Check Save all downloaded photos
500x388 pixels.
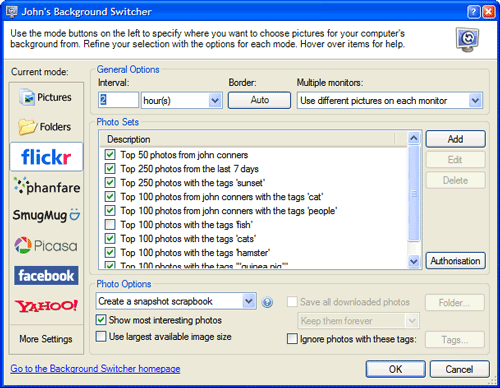pos(292,302)
